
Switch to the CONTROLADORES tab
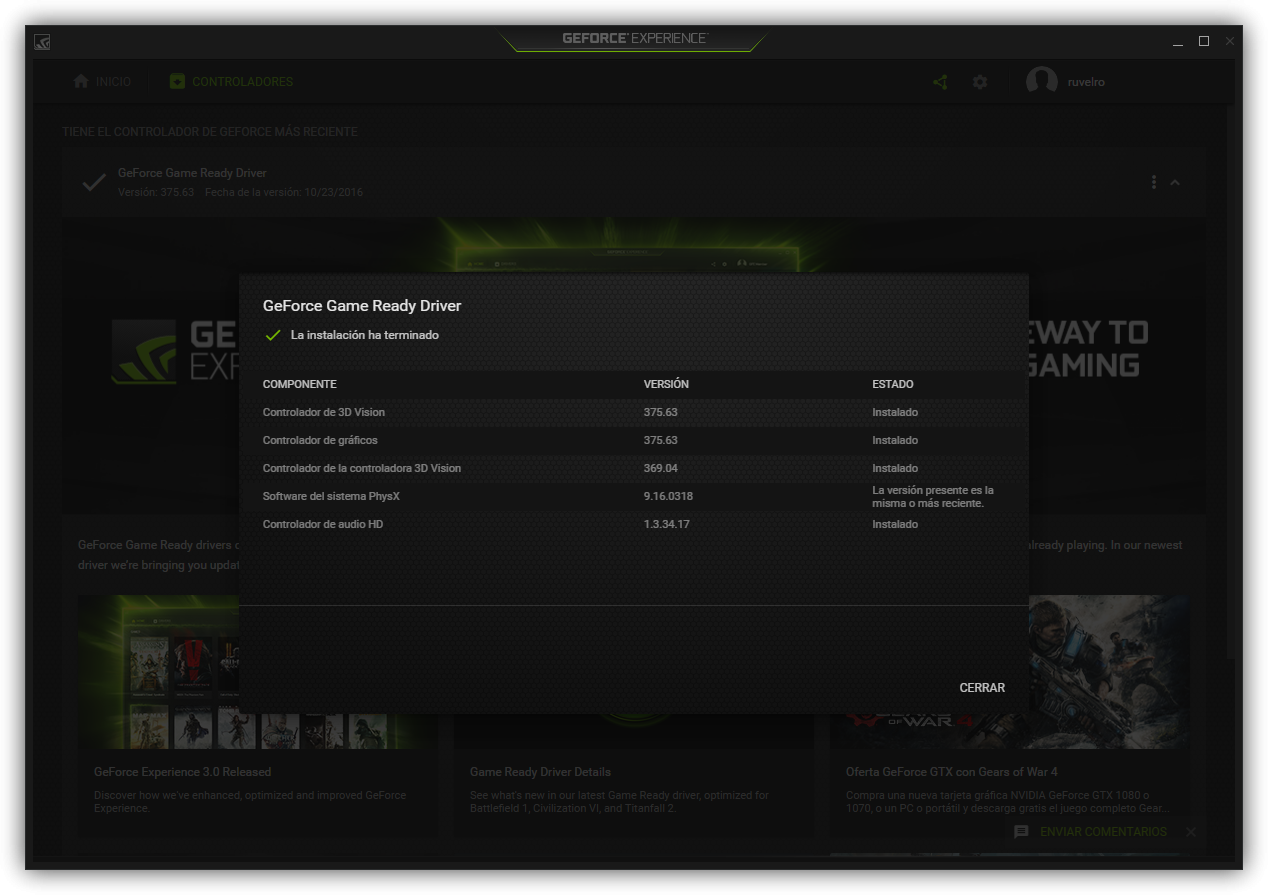click(231, 82)
